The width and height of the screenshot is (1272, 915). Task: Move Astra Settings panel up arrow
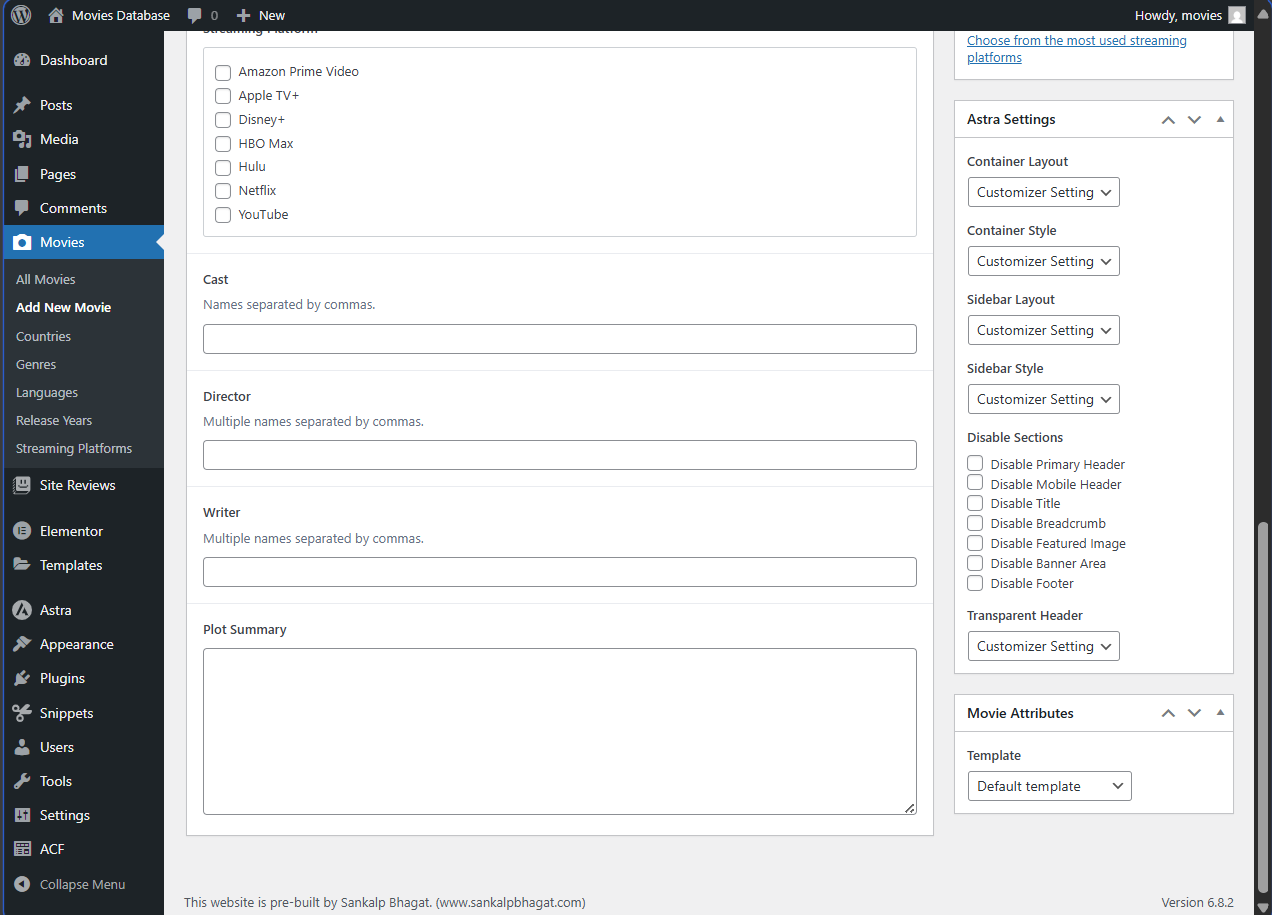click(1168, 119)
